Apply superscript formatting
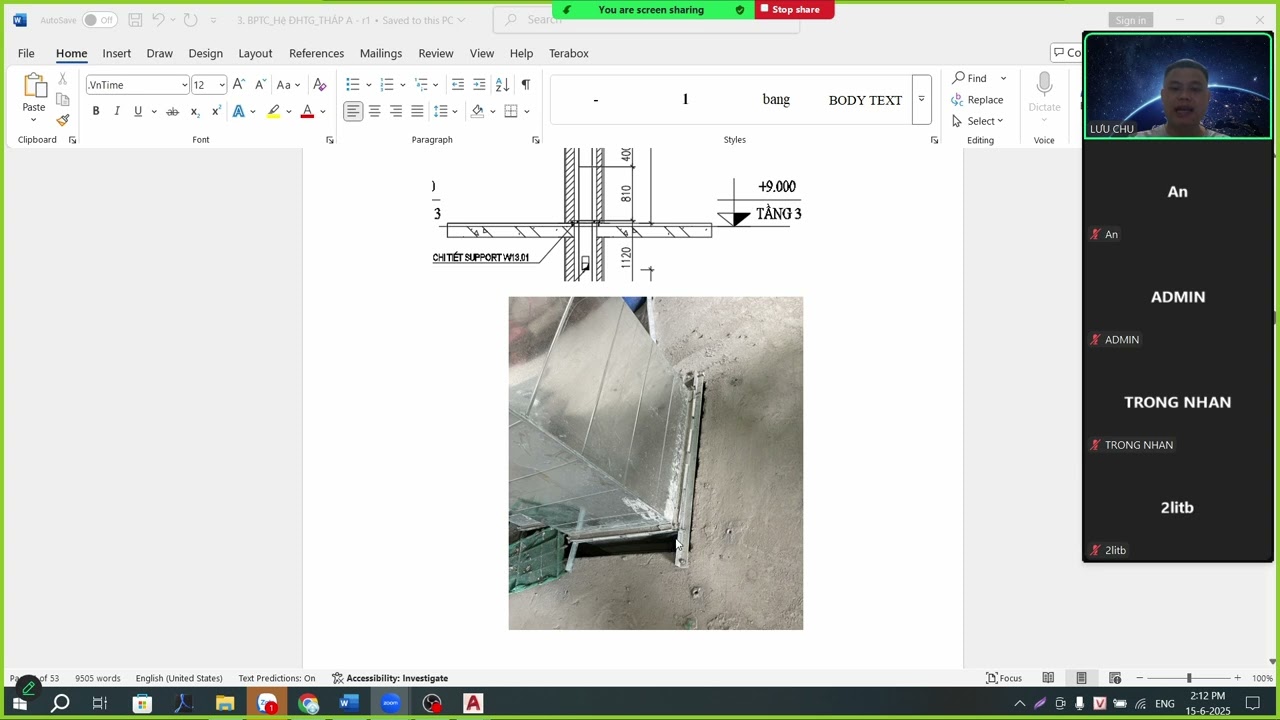 click(x=215, y=111)
